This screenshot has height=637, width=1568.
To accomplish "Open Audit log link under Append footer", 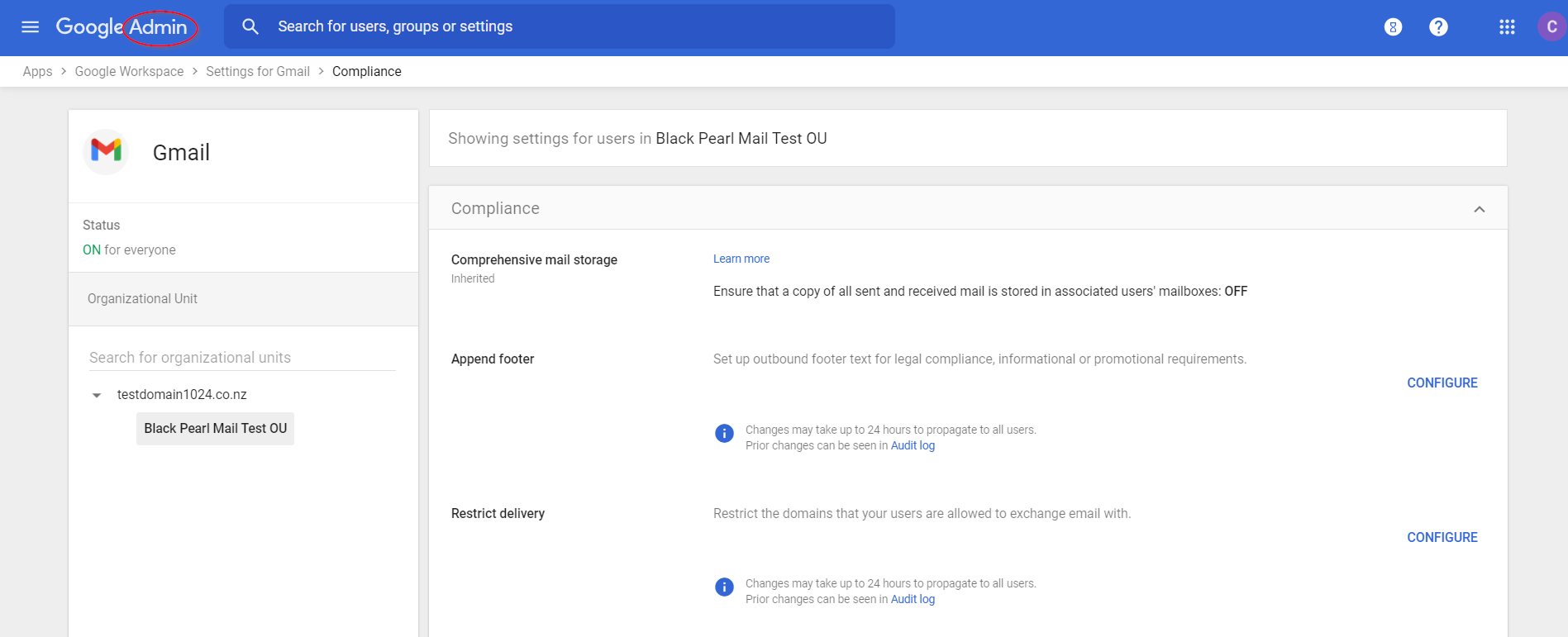I will coord(913,445).
